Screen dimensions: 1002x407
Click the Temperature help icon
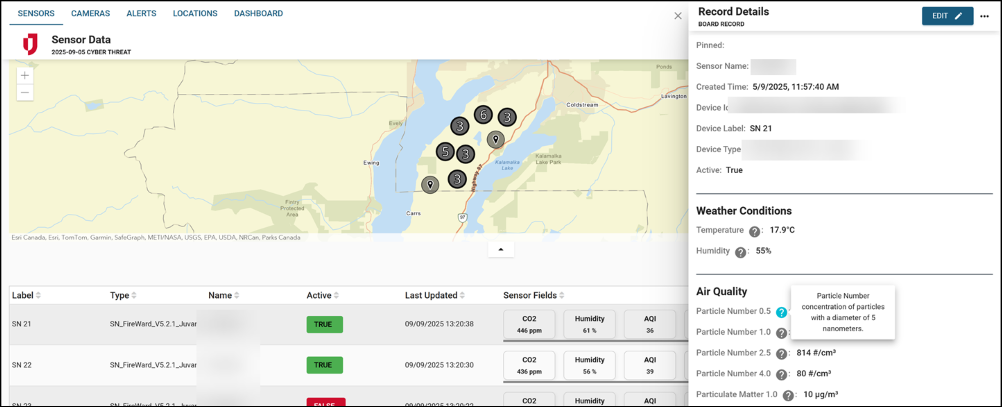(755, 231)
